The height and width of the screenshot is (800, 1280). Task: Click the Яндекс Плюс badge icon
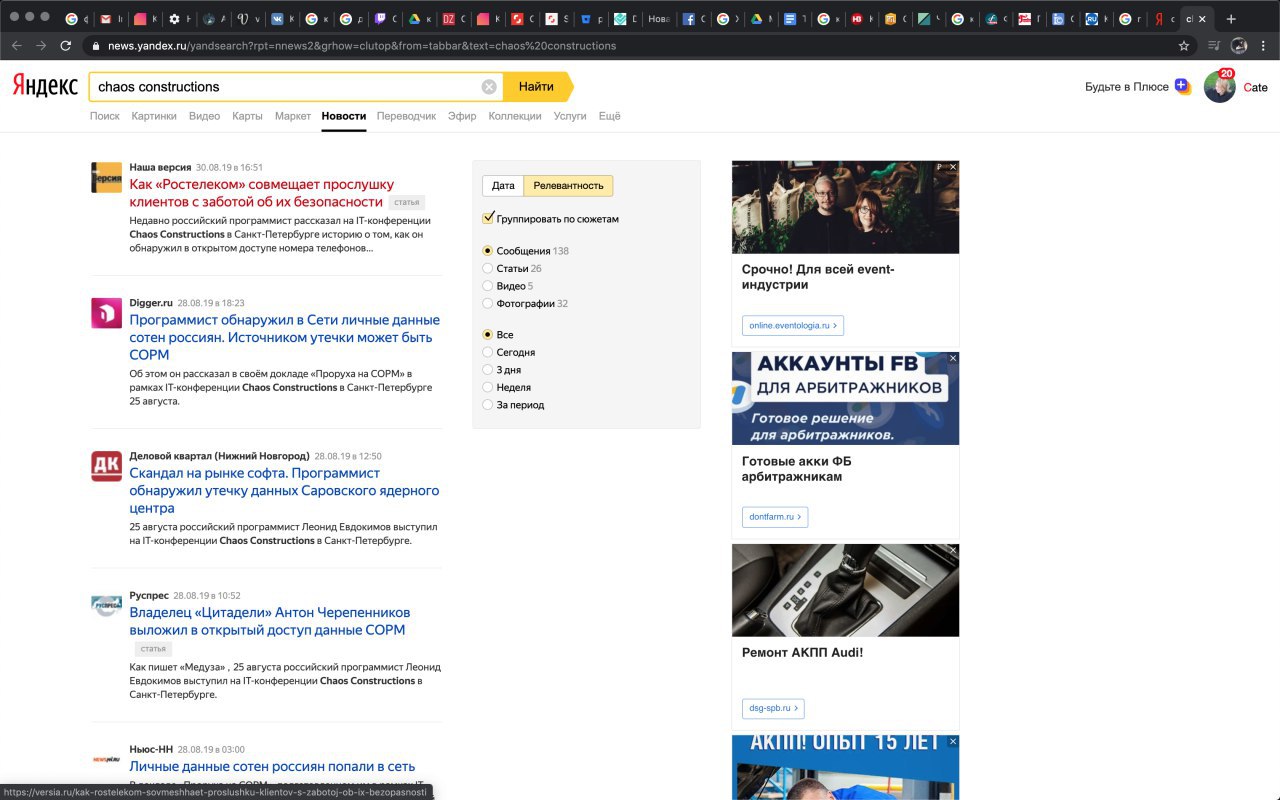click(1183, 87)
